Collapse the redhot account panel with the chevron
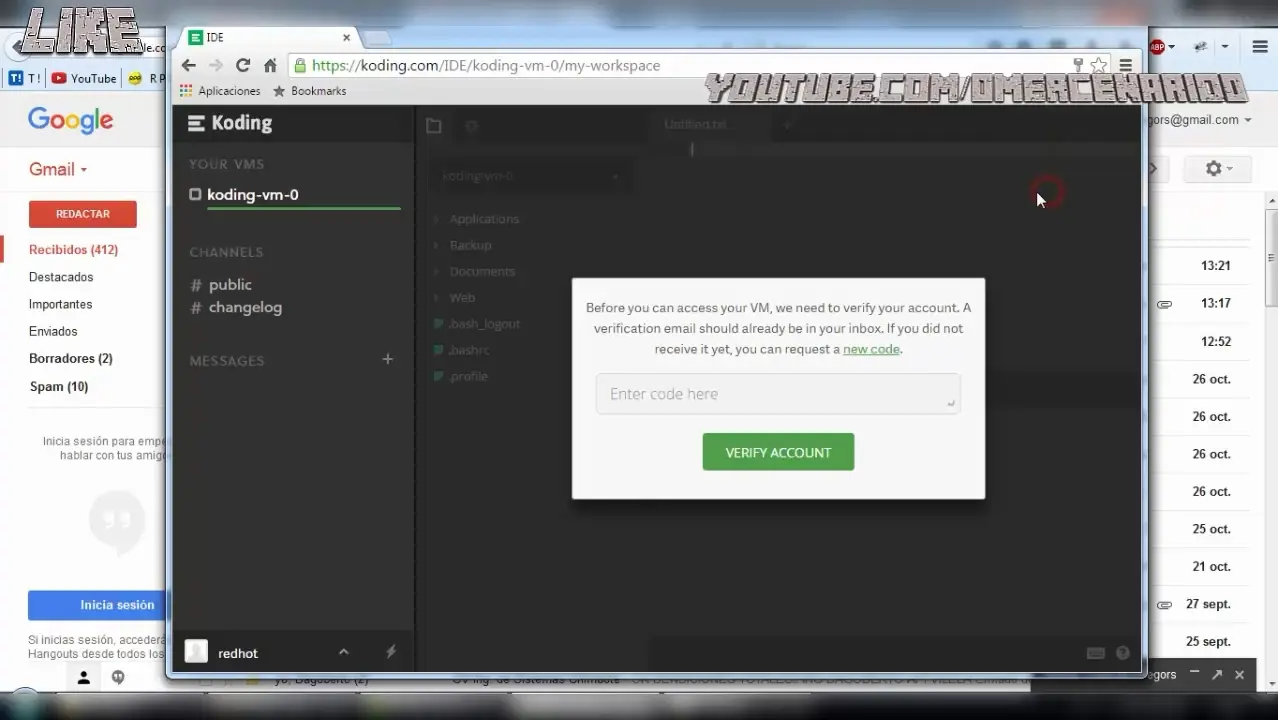Image resolution: width=1278 pixels, height=720 pixels. (344, 651)
